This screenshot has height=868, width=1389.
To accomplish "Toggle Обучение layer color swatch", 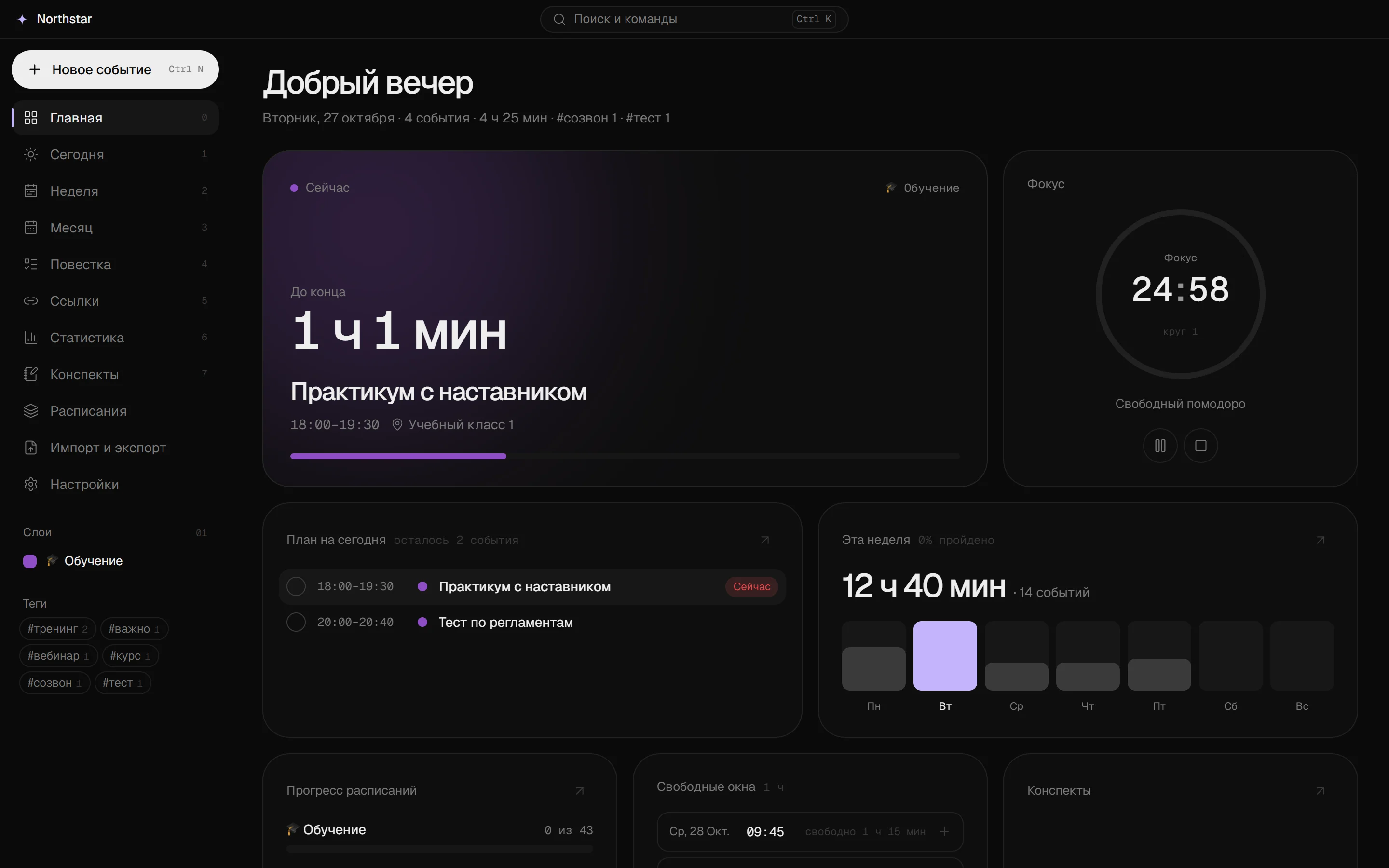I will pos(30,561).
